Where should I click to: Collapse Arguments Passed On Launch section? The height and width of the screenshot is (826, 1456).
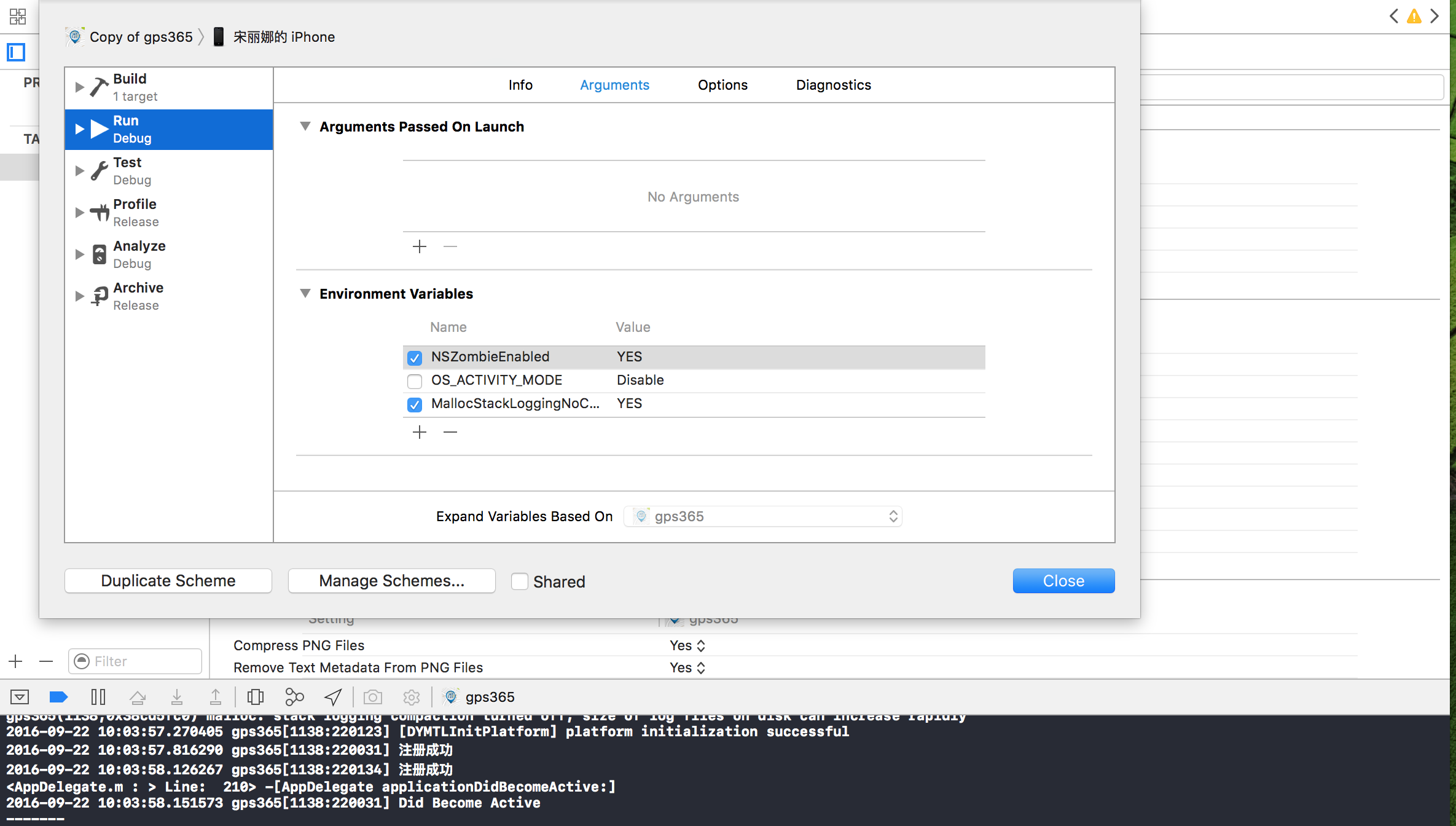[x=305, y=127]
